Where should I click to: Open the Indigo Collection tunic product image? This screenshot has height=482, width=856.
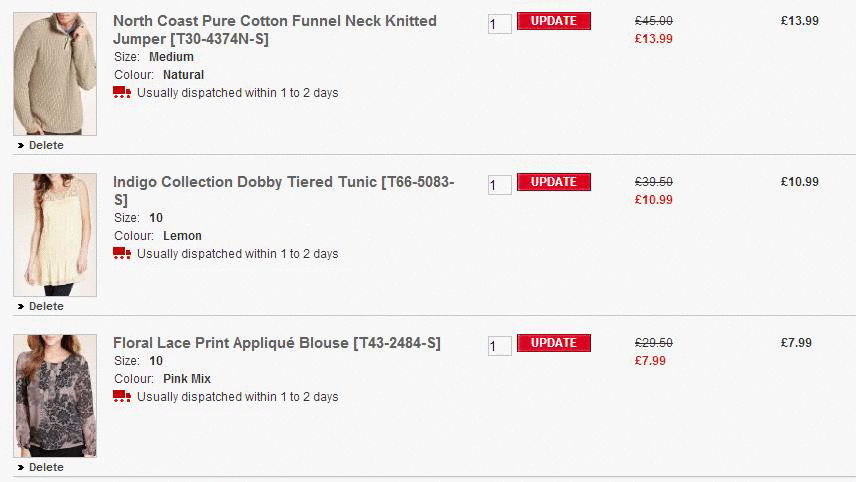pos(55,234)
